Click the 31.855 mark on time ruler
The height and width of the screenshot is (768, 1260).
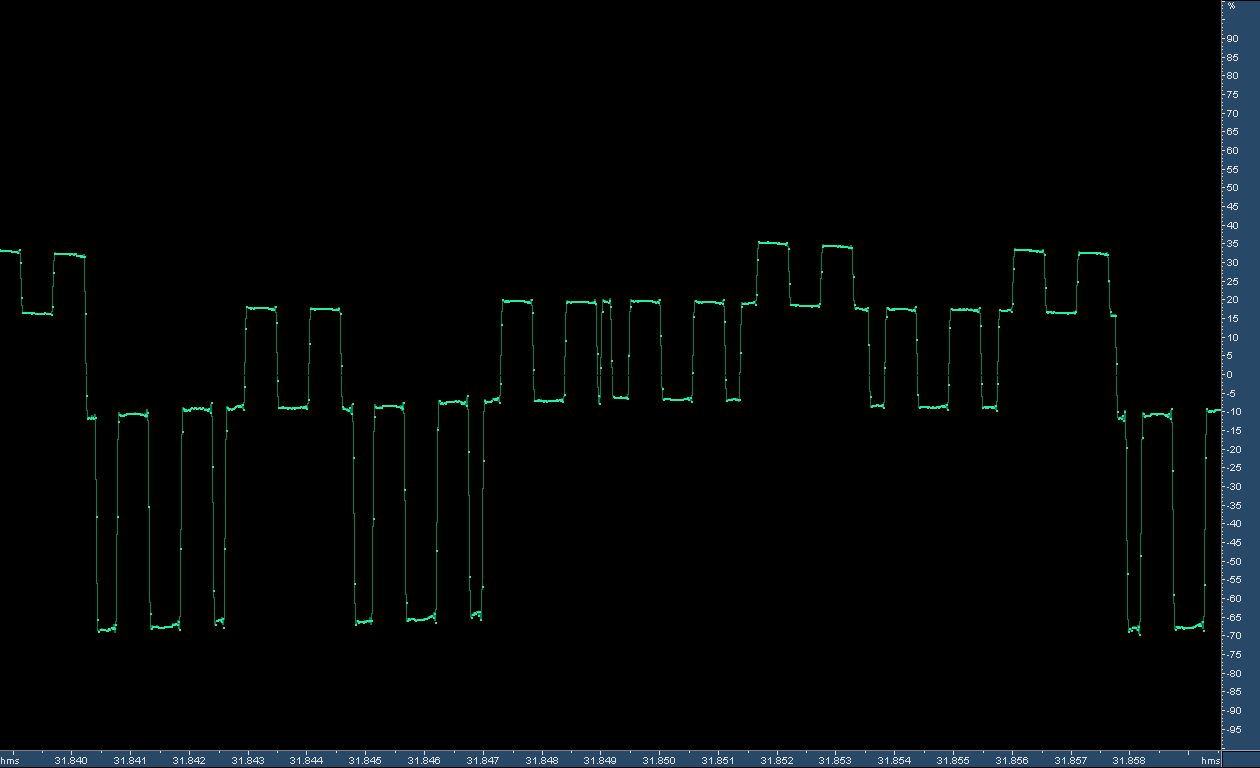coord(953,761)
